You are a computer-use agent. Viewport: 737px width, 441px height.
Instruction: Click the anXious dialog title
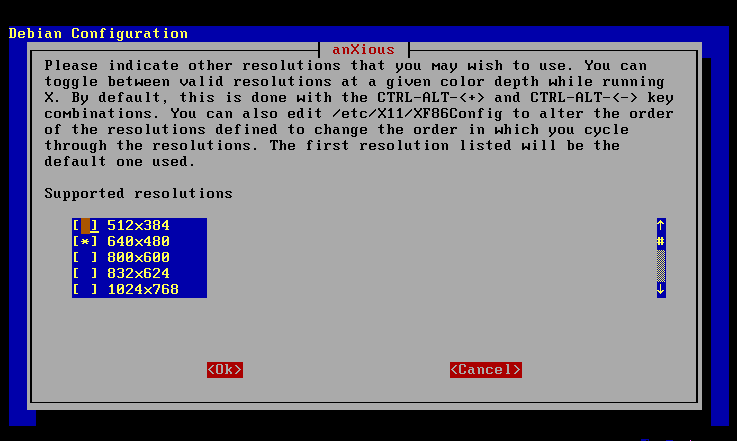[x=363, y=49]
